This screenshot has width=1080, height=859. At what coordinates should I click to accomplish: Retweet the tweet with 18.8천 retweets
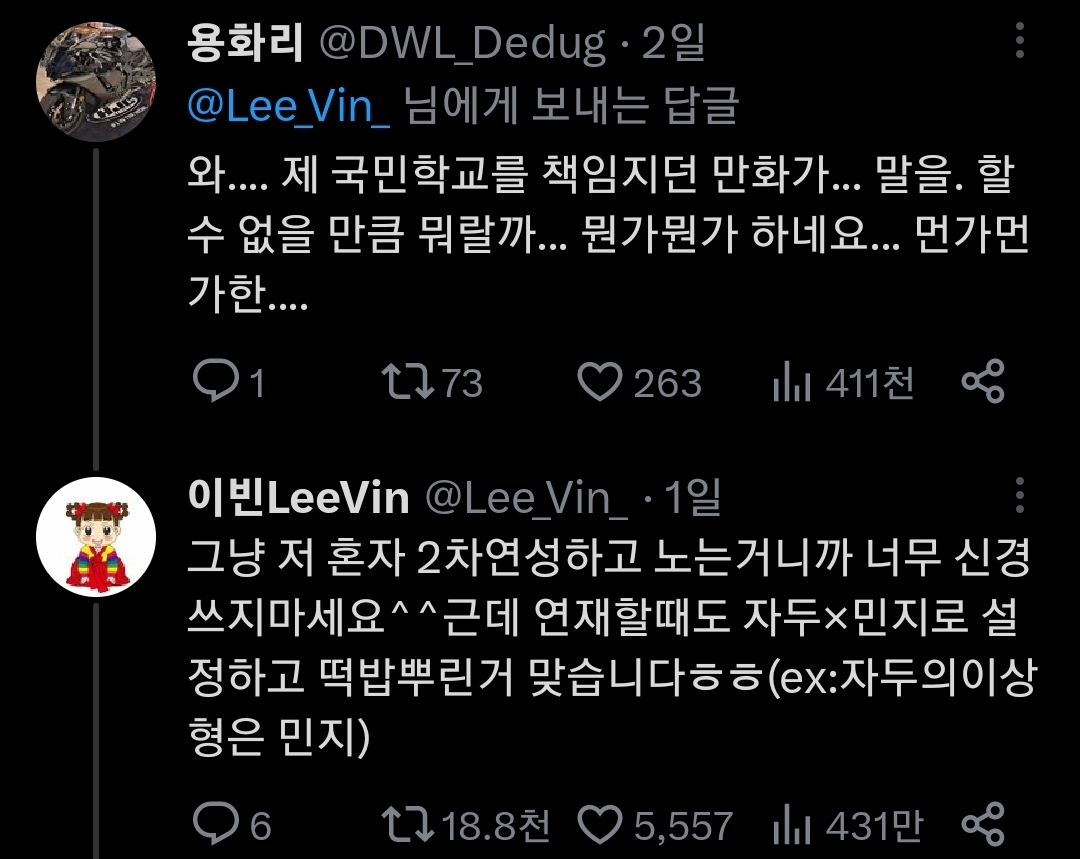[x=407, y=825]
